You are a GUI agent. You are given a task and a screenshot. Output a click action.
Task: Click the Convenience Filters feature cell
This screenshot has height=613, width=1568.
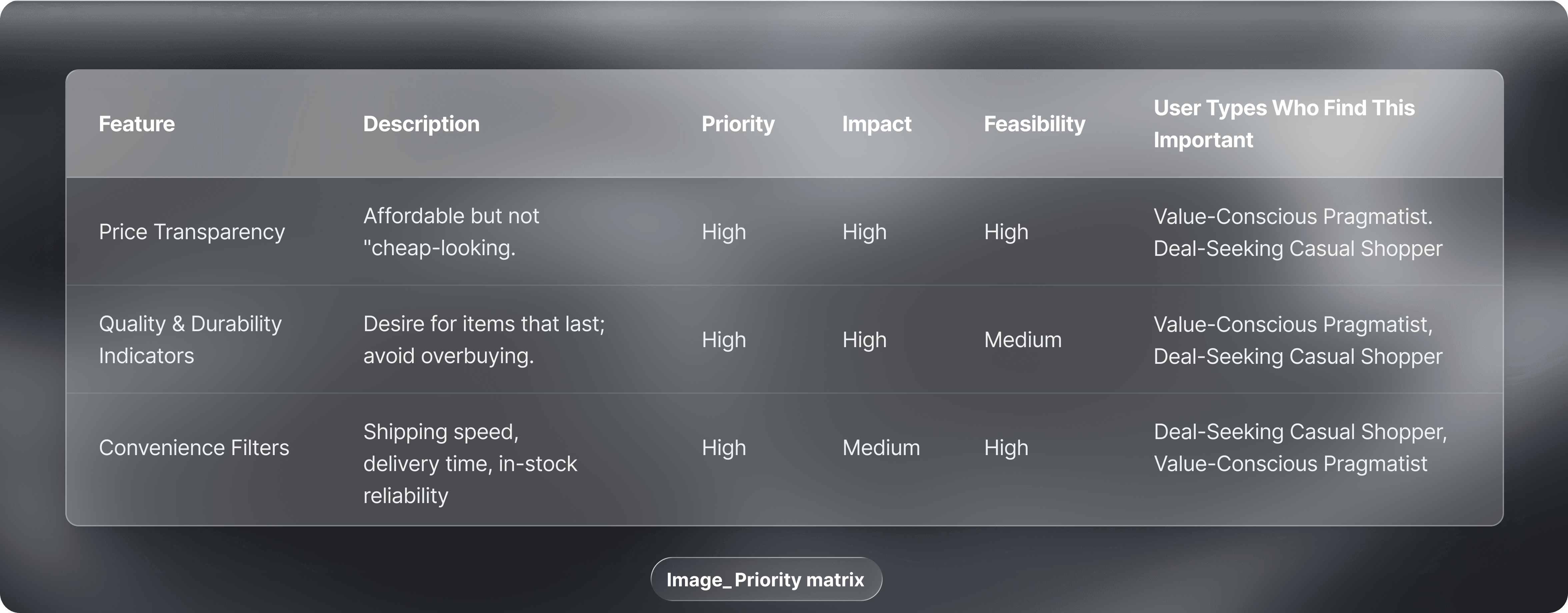[194, 447]
